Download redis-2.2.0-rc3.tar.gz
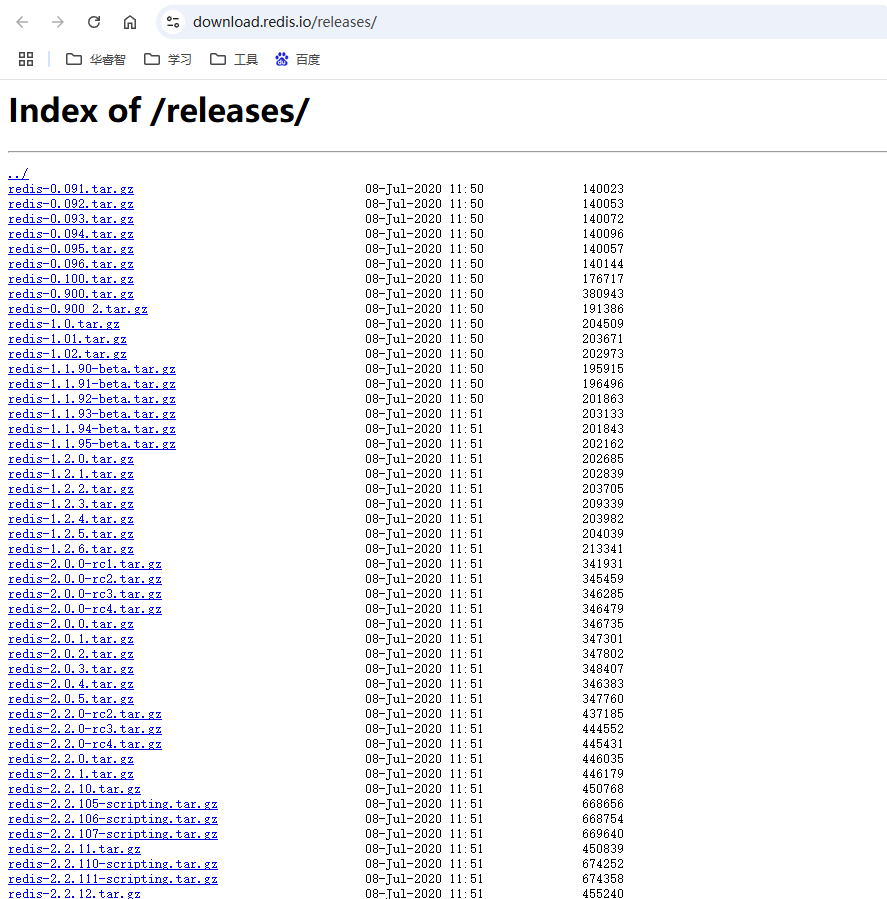This screenshot has width=887, height=899. point(85,729)
